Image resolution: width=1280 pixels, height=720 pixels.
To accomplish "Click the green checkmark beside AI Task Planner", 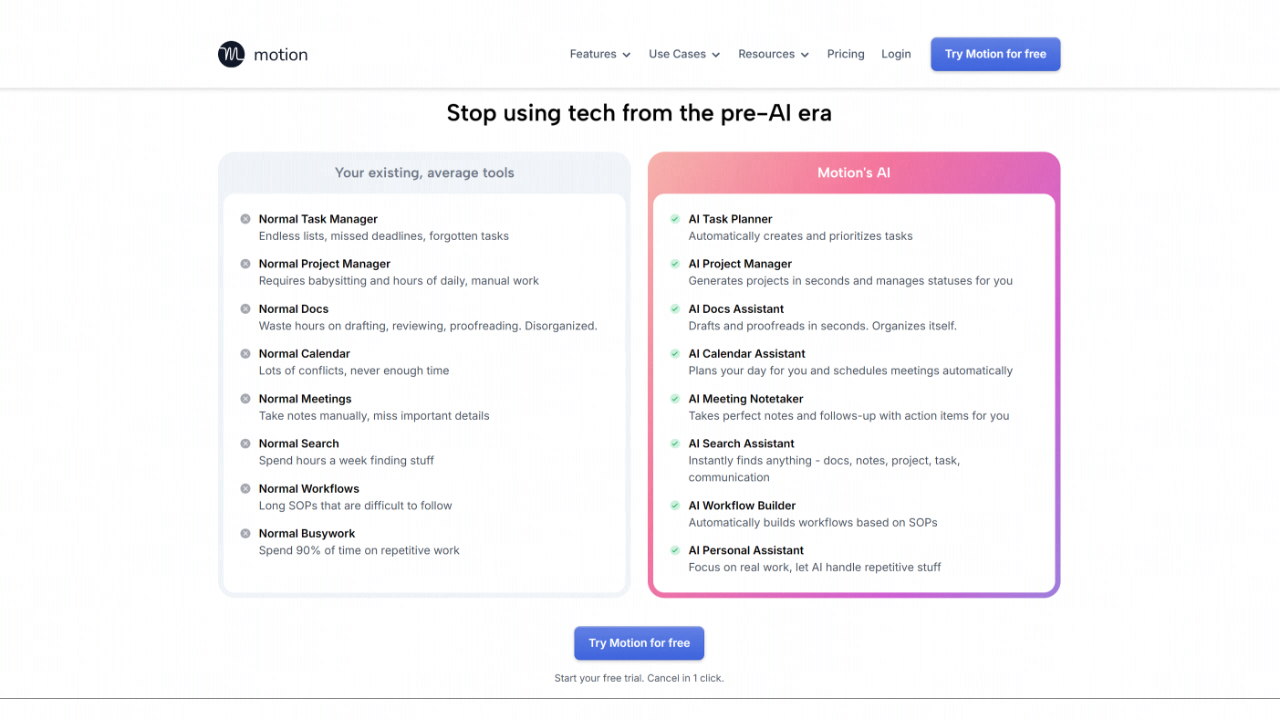I will click(675, 219).
